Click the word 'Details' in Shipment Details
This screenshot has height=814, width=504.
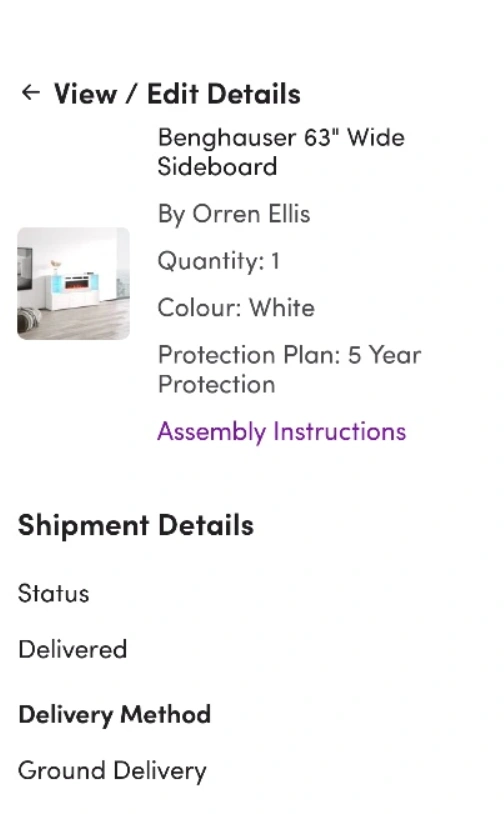206,525
